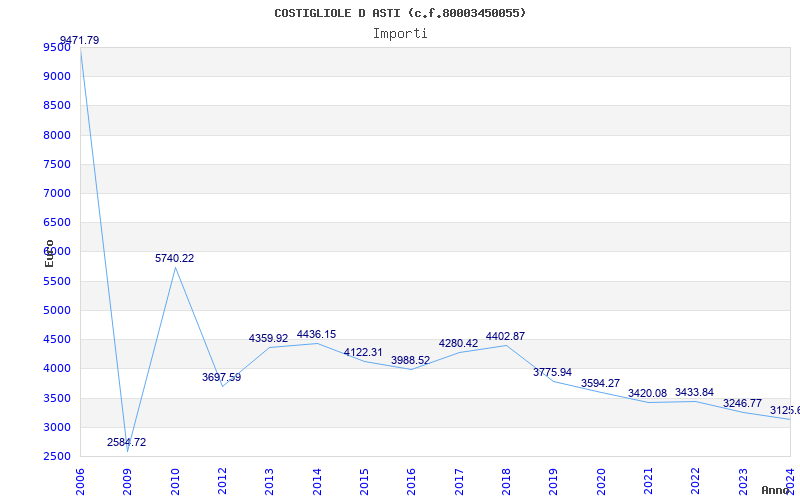Click the 2500 y-axis tick label
This screenshot has width=800, height=500.
pos(57,456)
